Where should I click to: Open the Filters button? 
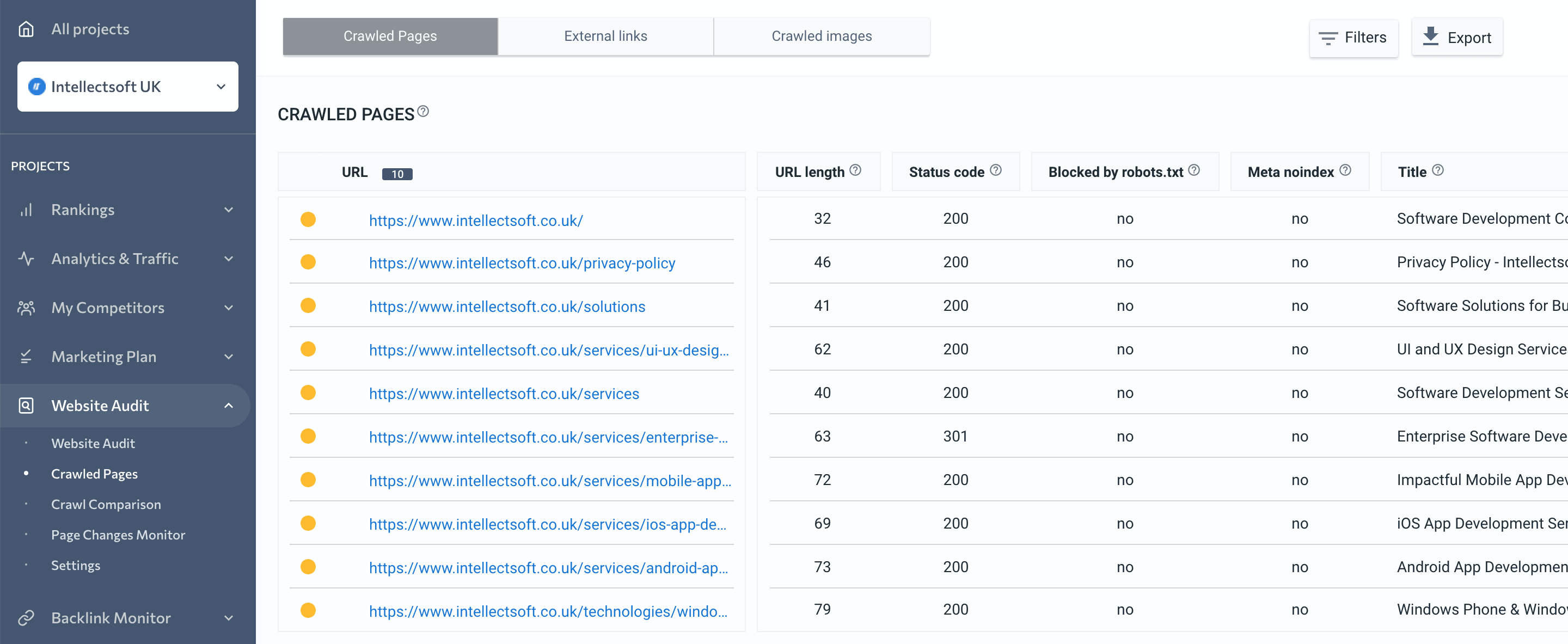(1353, 38)
